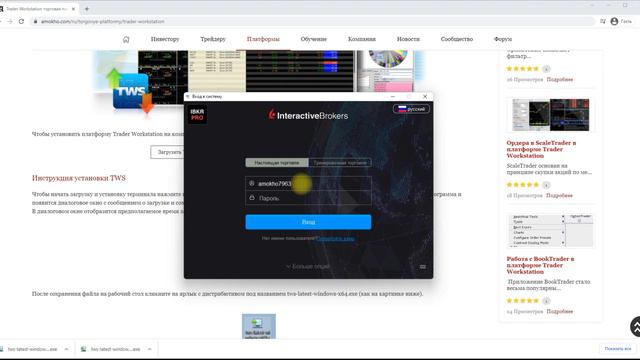
Task: Expand options arrow of second download
Action: [x=150, y=349]
